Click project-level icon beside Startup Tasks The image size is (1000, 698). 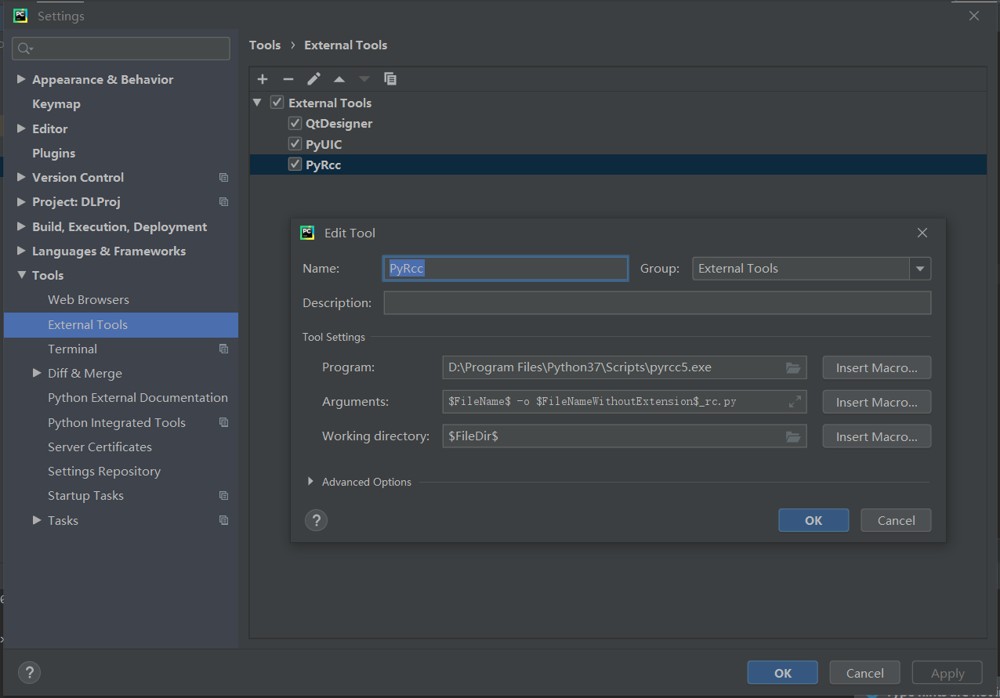pos(223,496)
